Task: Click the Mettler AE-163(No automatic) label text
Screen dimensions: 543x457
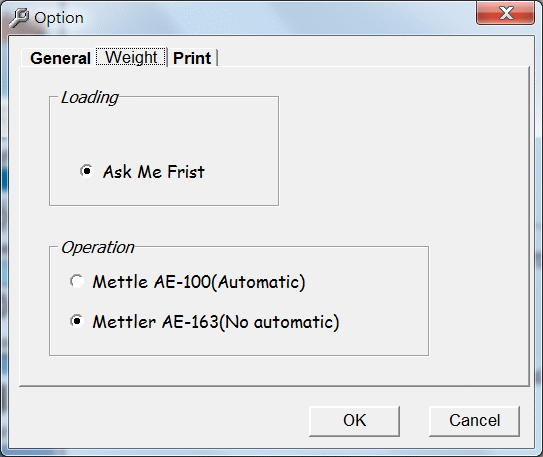Action: 216,322
